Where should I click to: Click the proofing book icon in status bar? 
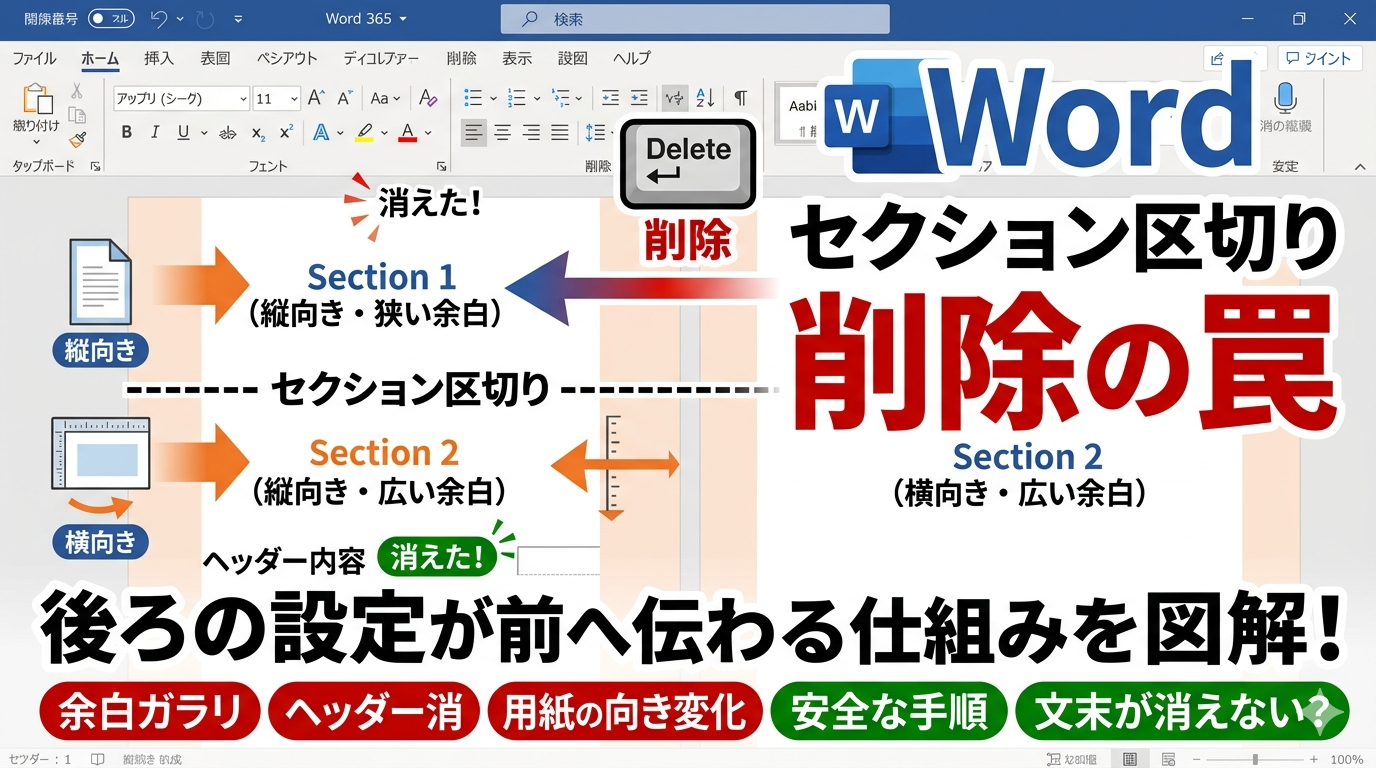[98, 759]
